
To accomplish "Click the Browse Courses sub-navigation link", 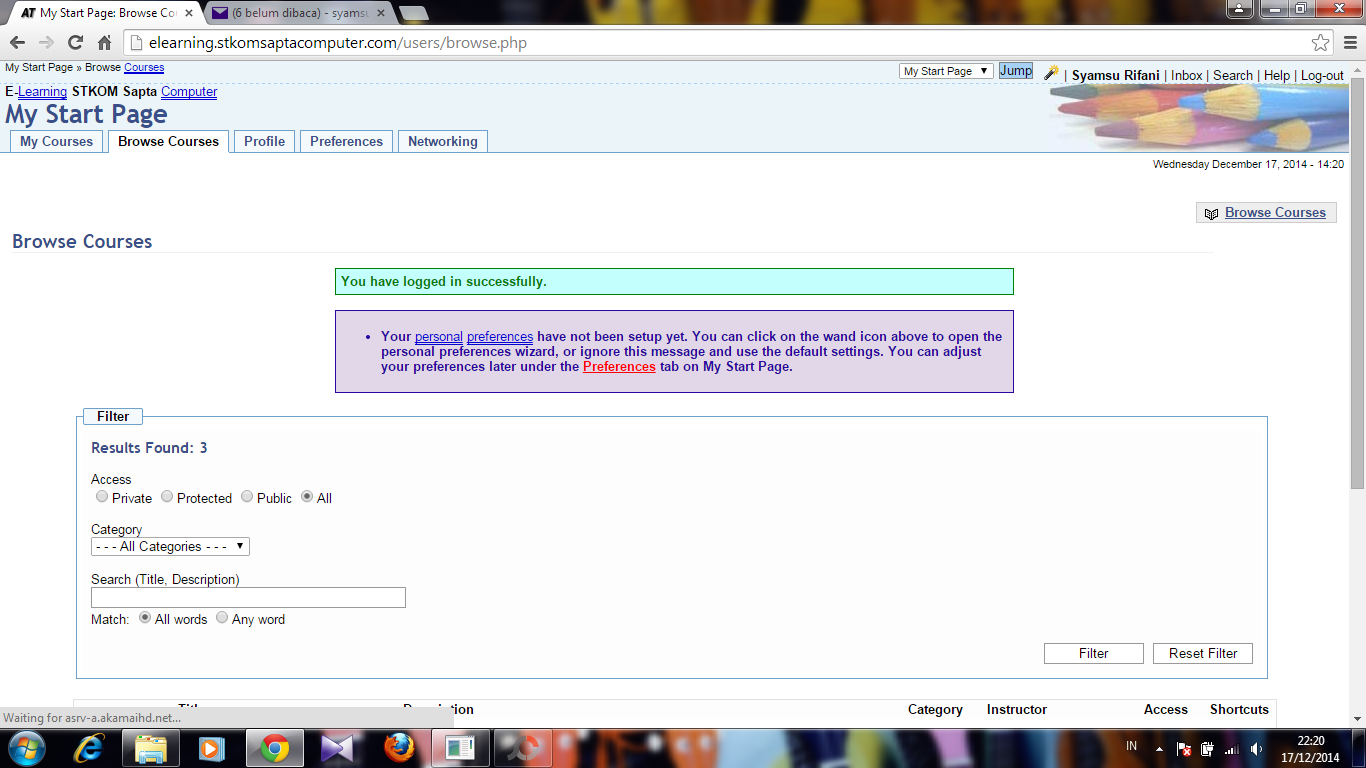I will (x=1275, y=212).
